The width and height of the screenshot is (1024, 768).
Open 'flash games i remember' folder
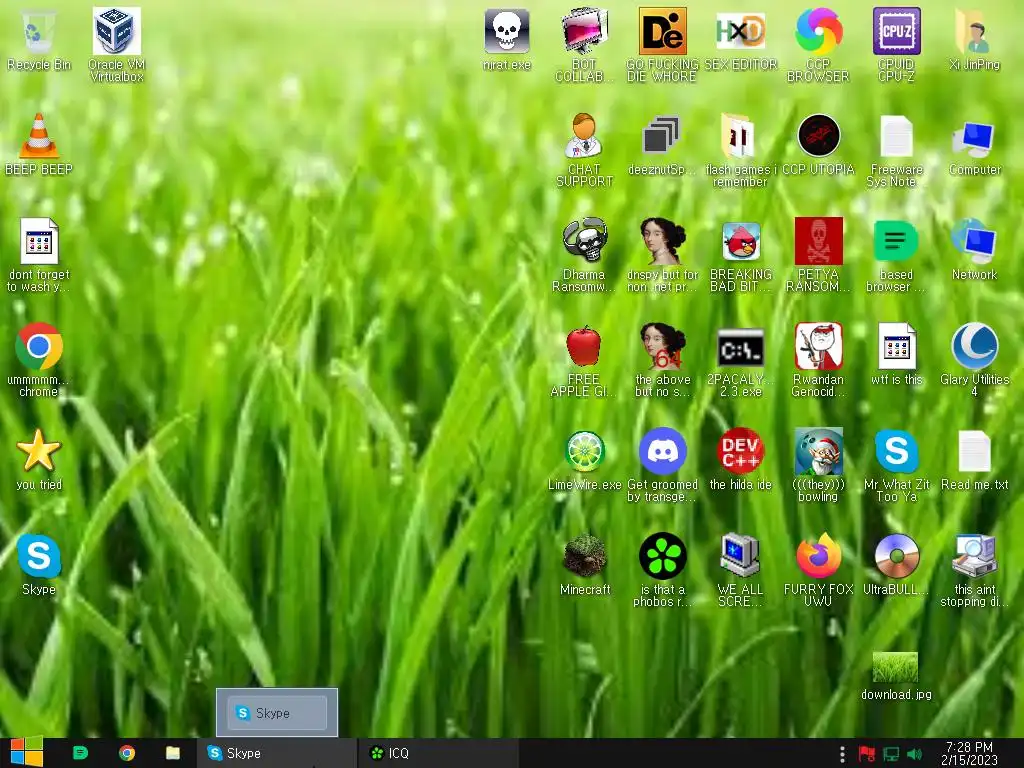[x=740, y=136]
